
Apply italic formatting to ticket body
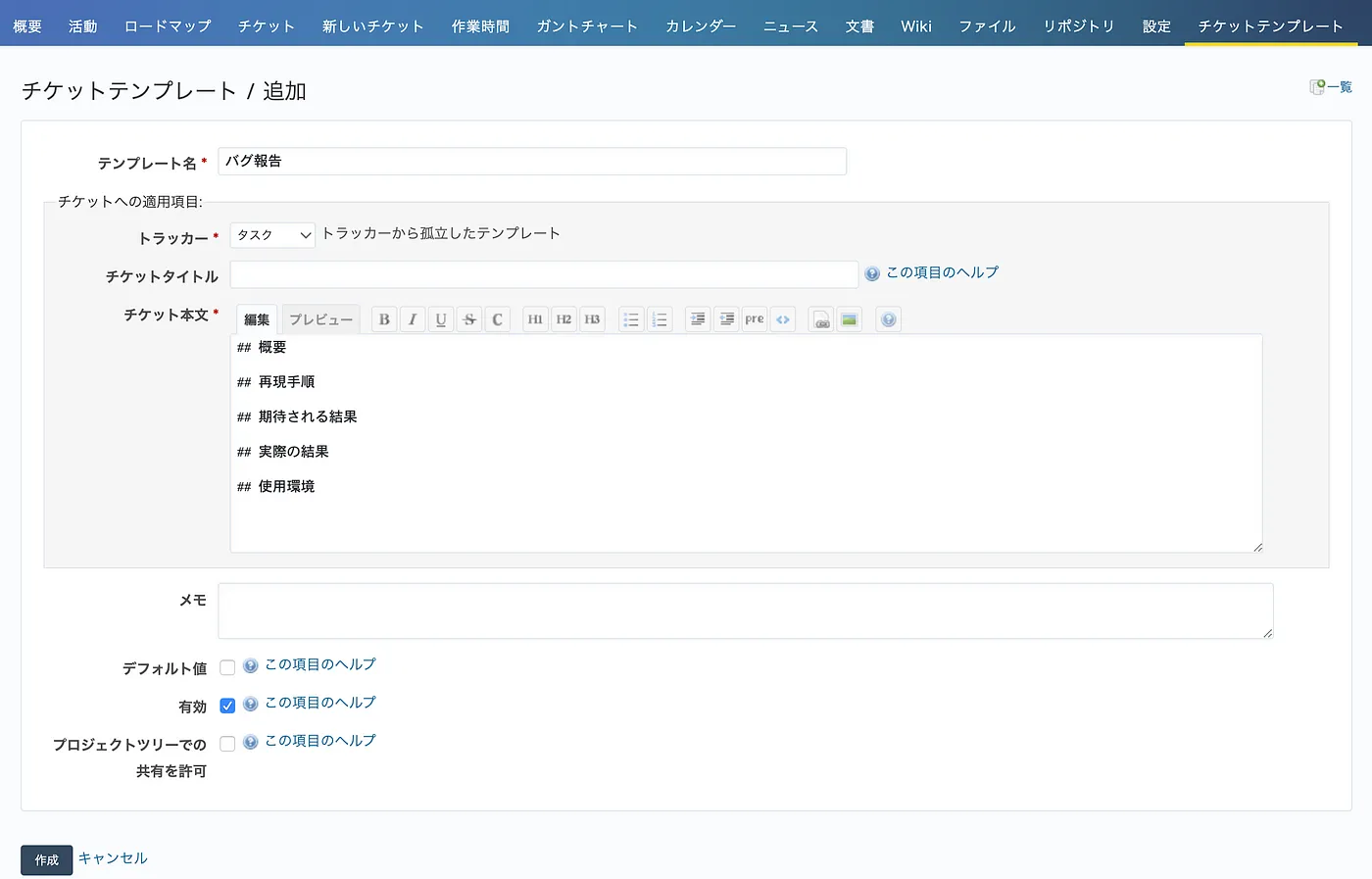tap(413, 319)
